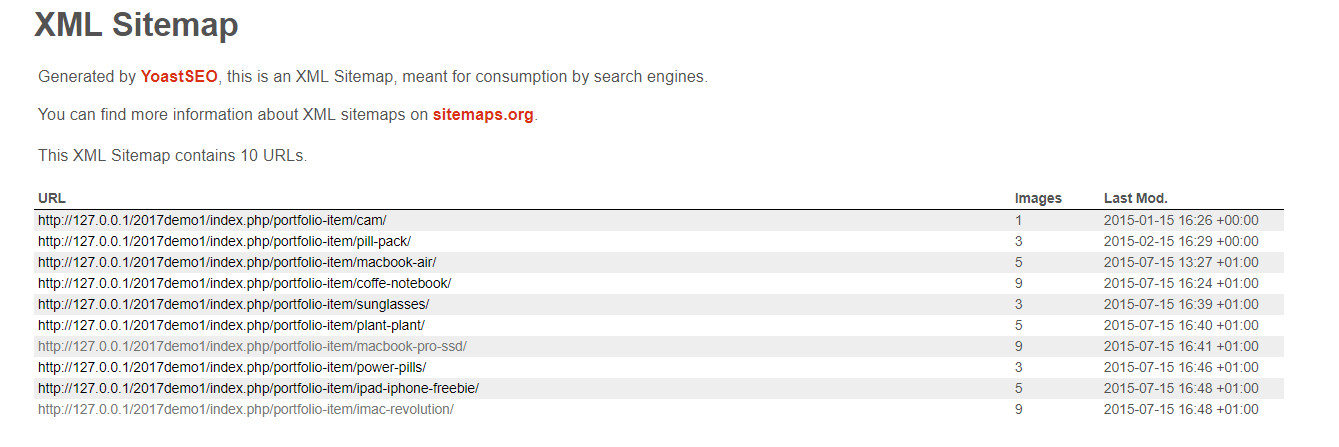
Task: Open the portfolio-item/cam/ URL
Action: click(212, 220)
